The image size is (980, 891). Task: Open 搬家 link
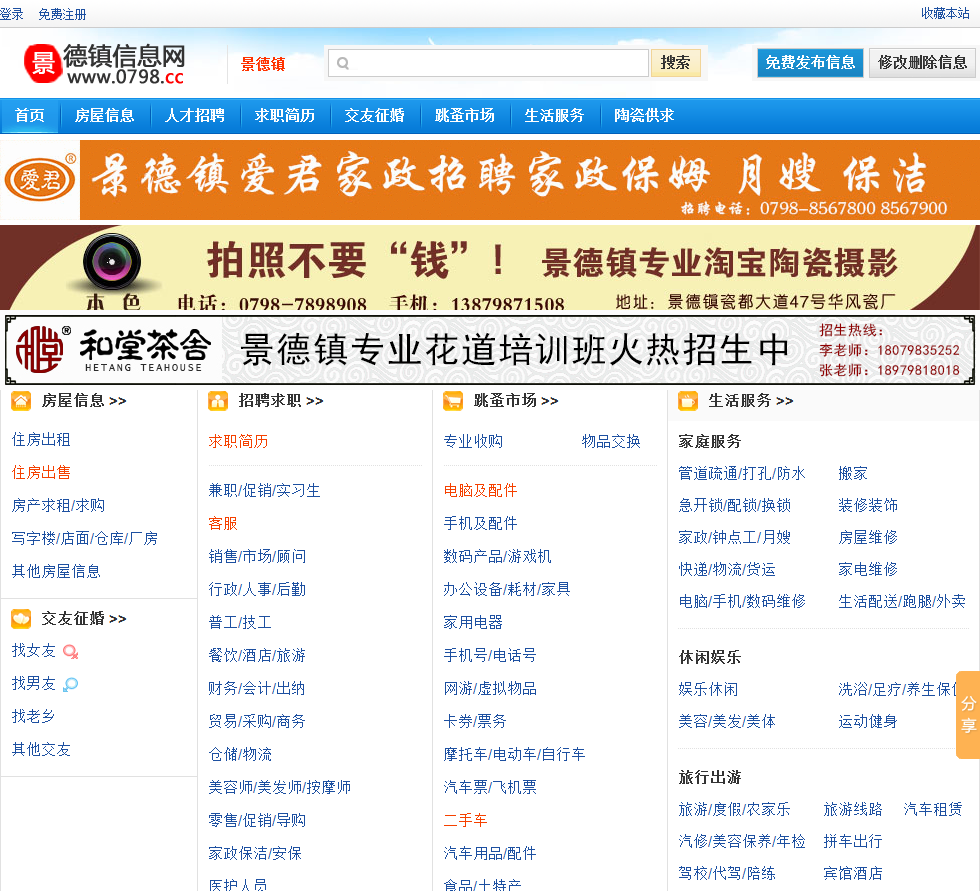point(853,474)
